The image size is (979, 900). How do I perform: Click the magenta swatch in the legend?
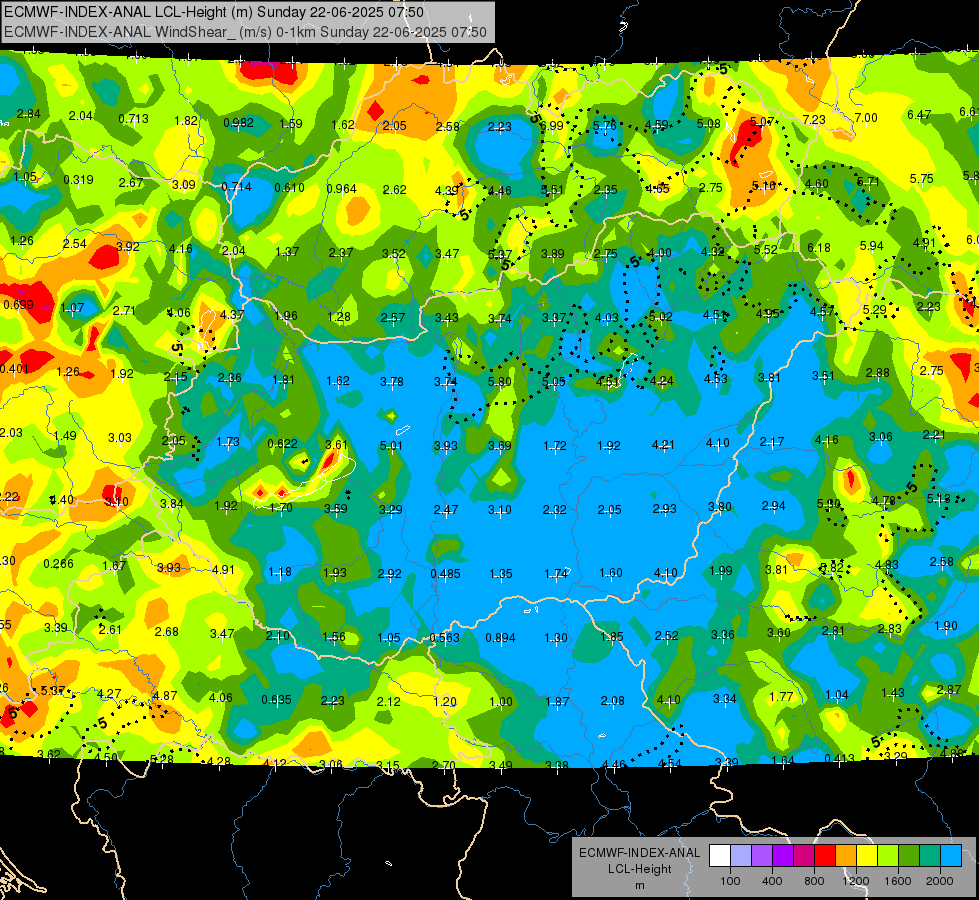[x=804, y=855]
